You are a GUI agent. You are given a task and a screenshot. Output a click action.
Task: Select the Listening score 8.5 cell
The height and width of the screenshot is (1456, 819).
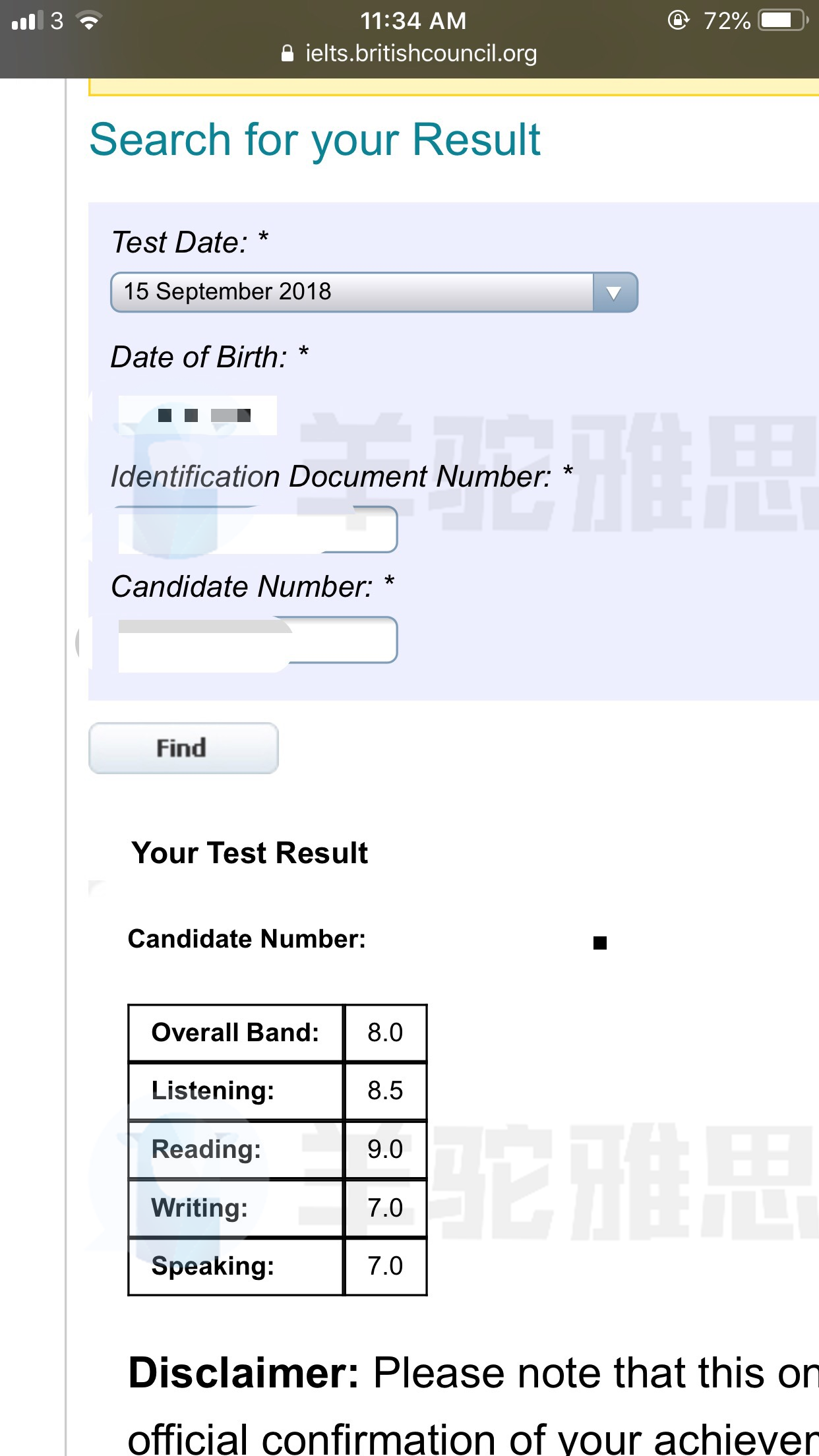pyautogui.click(x=385, y=1091)
